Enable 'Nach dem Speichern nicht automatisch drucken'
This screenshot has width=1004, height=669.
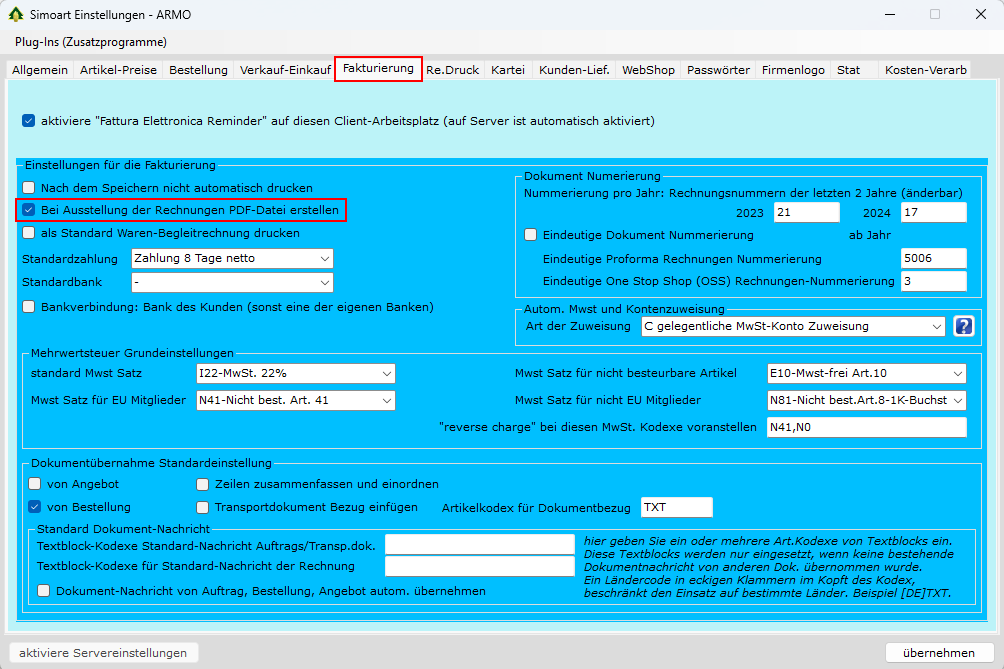[x=29, y=187]
